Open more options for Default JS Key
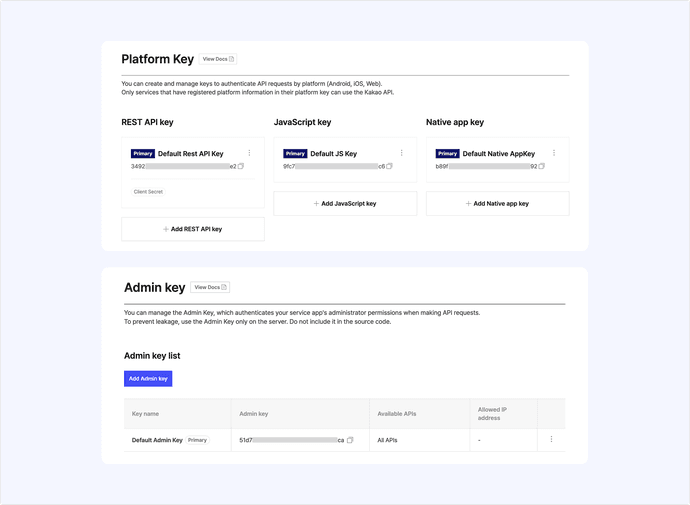 [402, 153]
